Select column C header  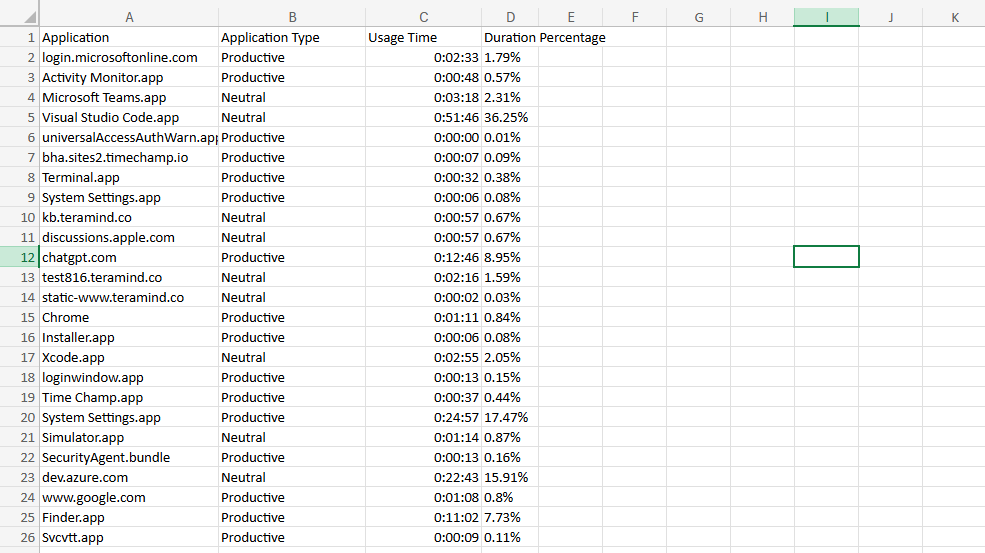[x=423, y=17]
